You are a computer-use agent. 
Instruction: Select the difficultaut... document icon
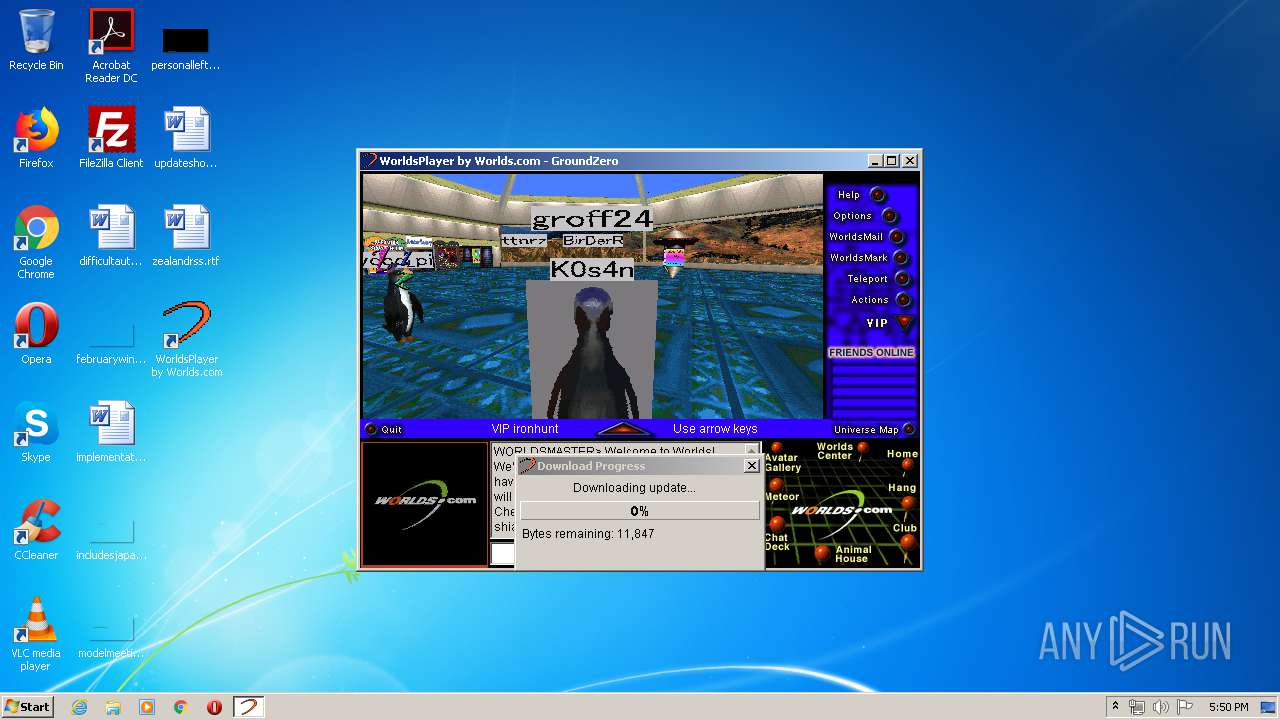pos(111,236)
